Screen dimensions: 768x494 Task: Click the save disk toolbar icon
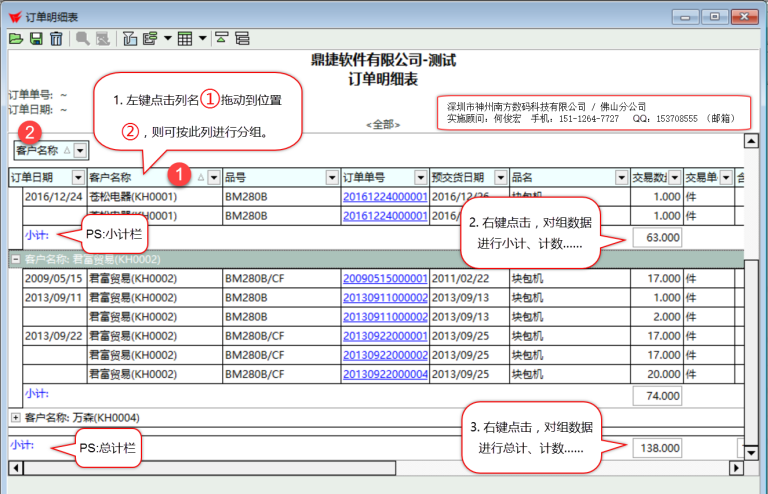coord(36,39)
